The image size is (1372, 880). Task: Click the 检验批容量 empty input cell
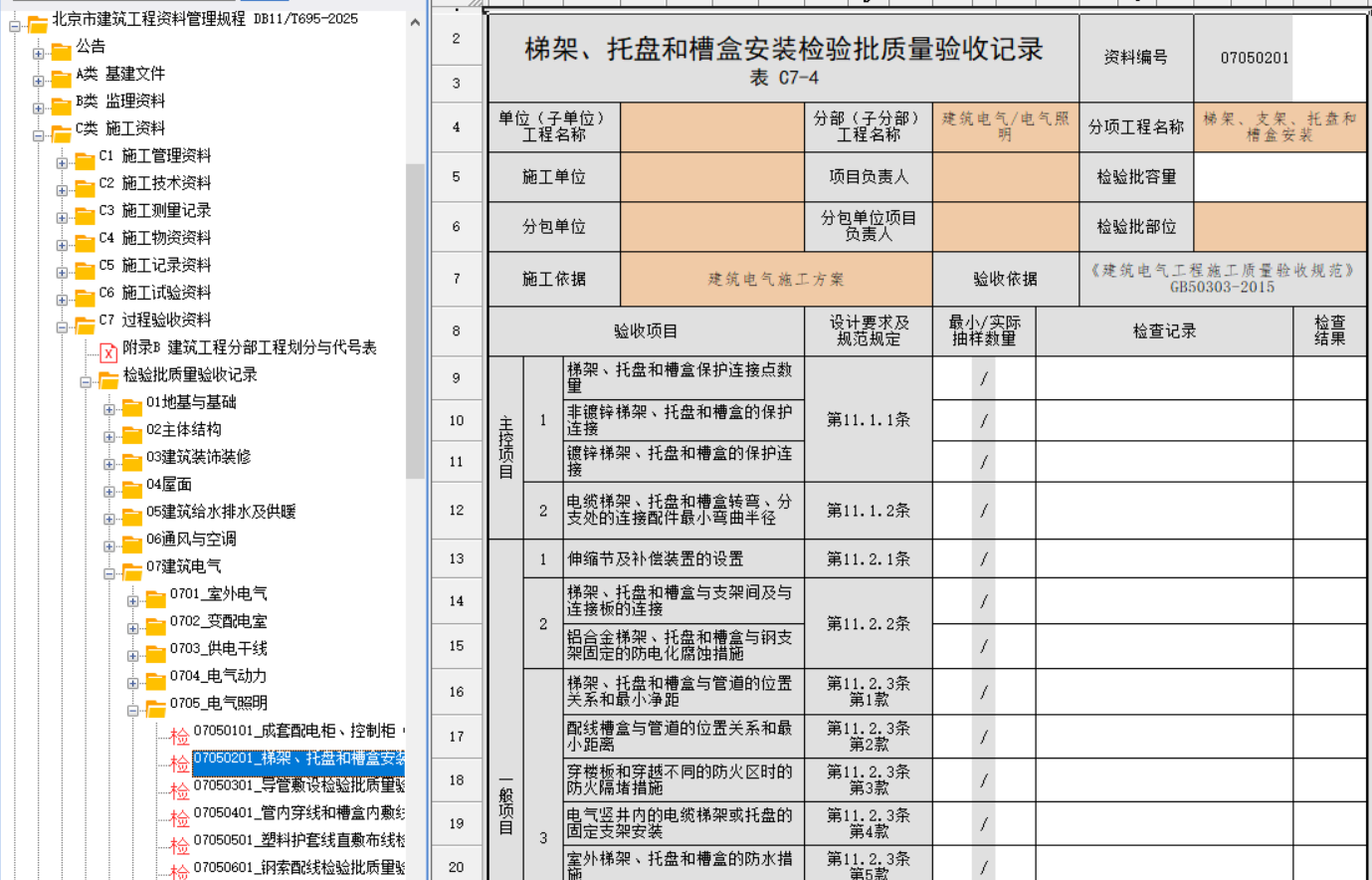[1279, 177]
